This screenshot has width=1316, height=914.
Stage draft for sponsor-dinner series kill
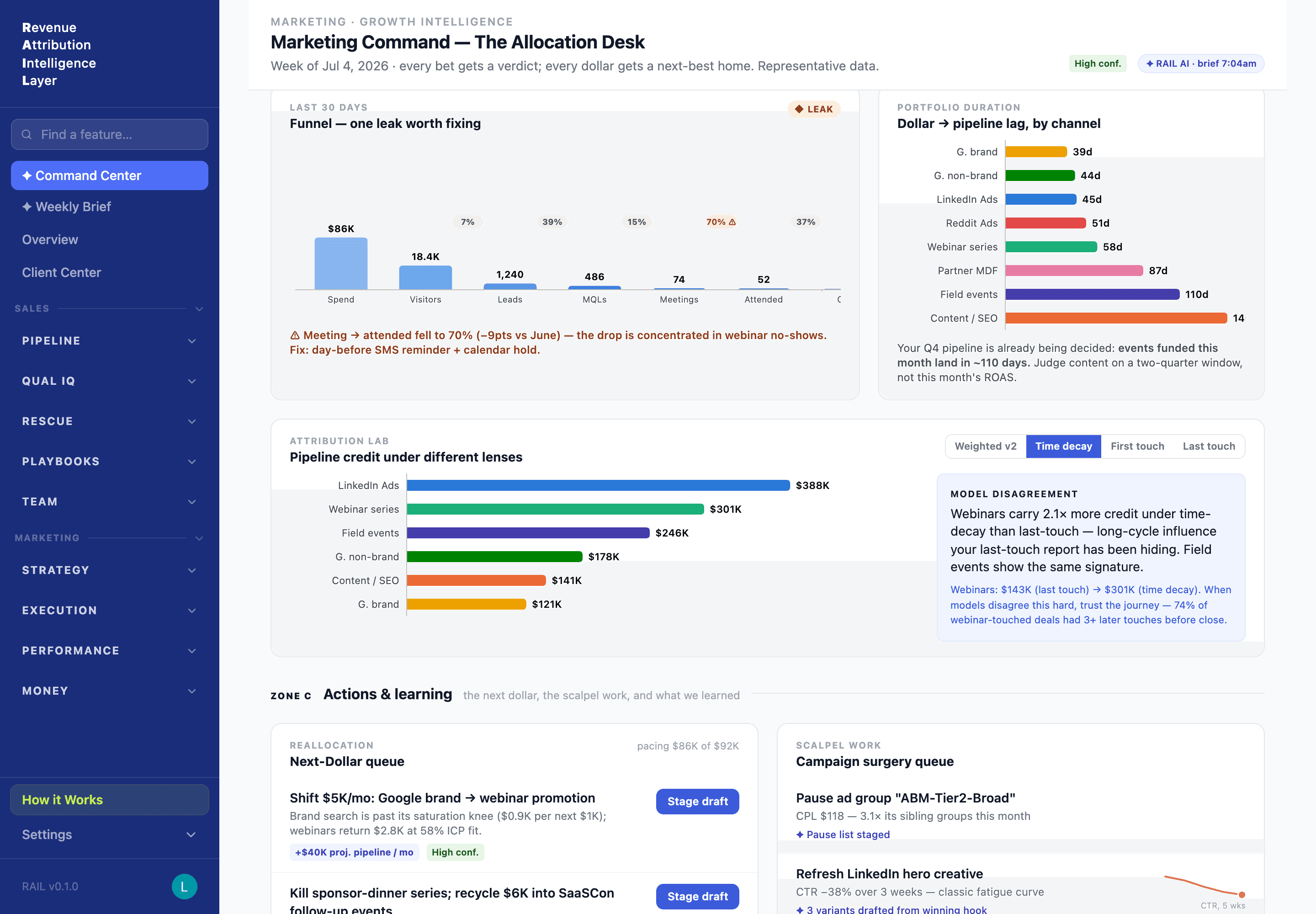697,897
